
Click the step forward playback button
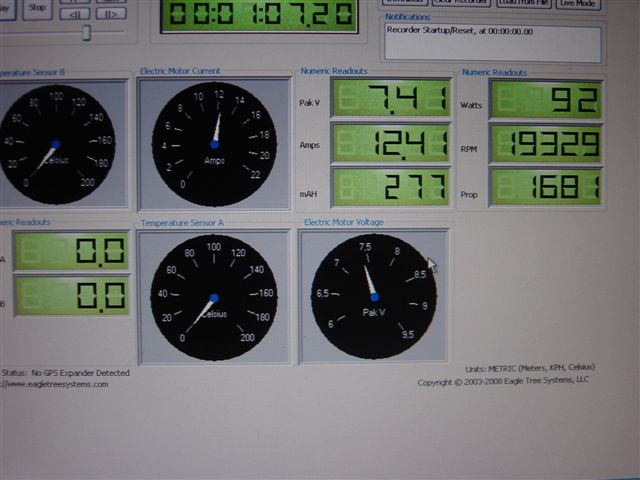pos(110,14)
